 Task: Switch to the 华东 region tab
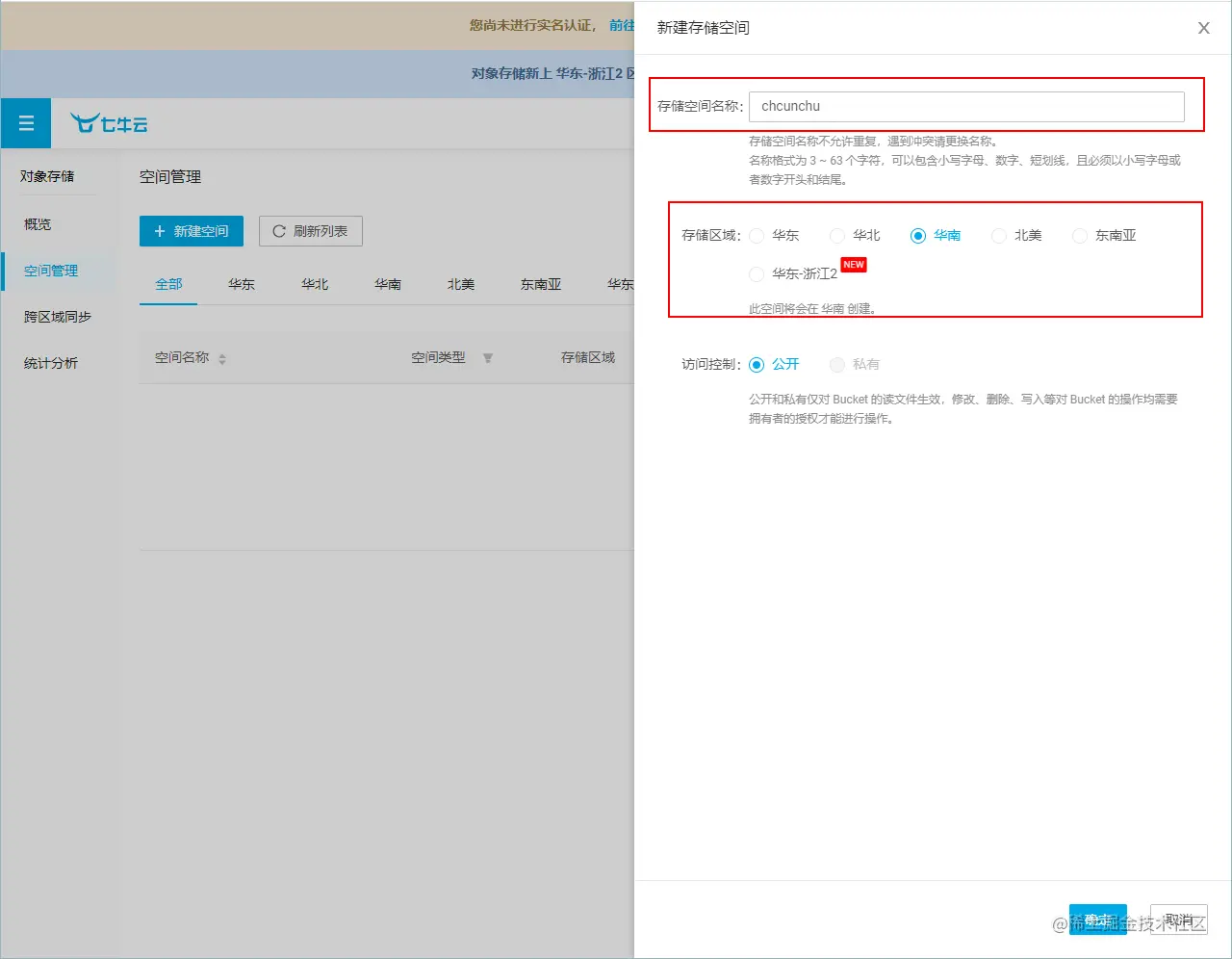click(x=242, y=284)
